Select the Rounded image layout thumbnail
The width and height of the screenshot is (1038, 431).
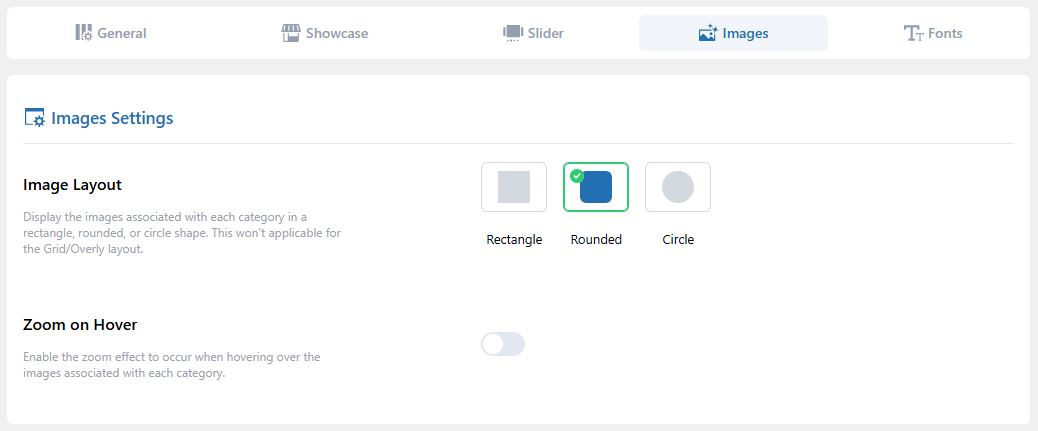596,187
